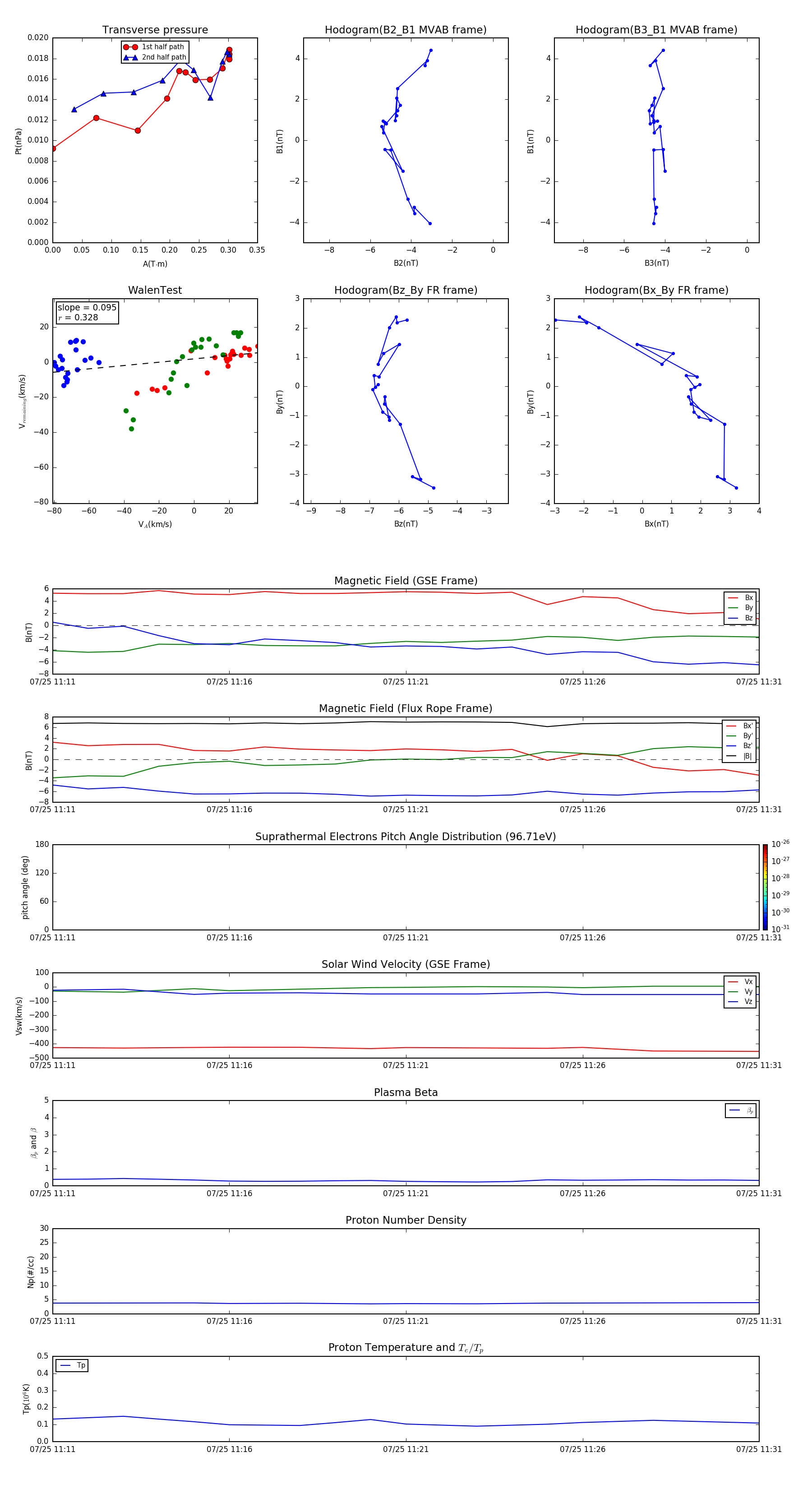Select the By' entry in the flux rope legend

pos(740,736)
